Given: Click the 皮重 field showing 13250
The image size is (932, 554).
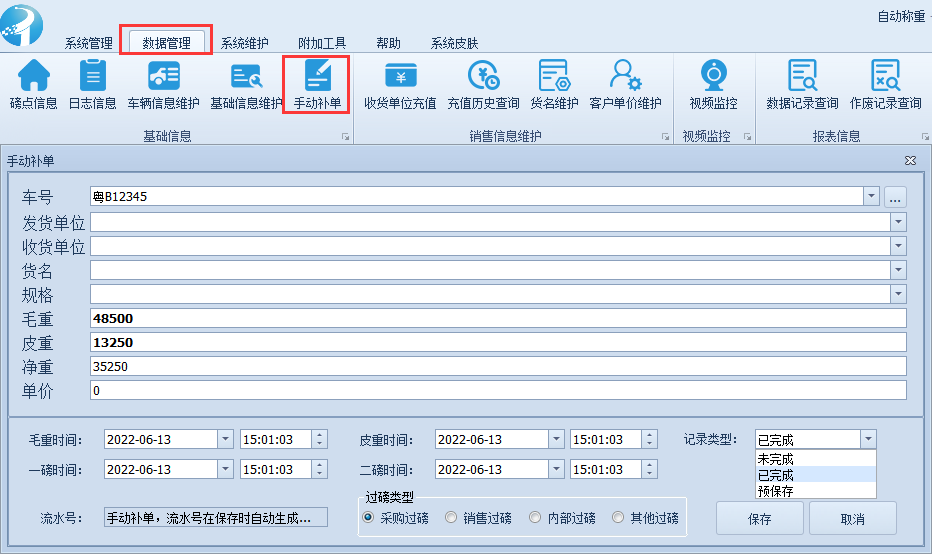Looking at the screenshot, I should (498, 342).
